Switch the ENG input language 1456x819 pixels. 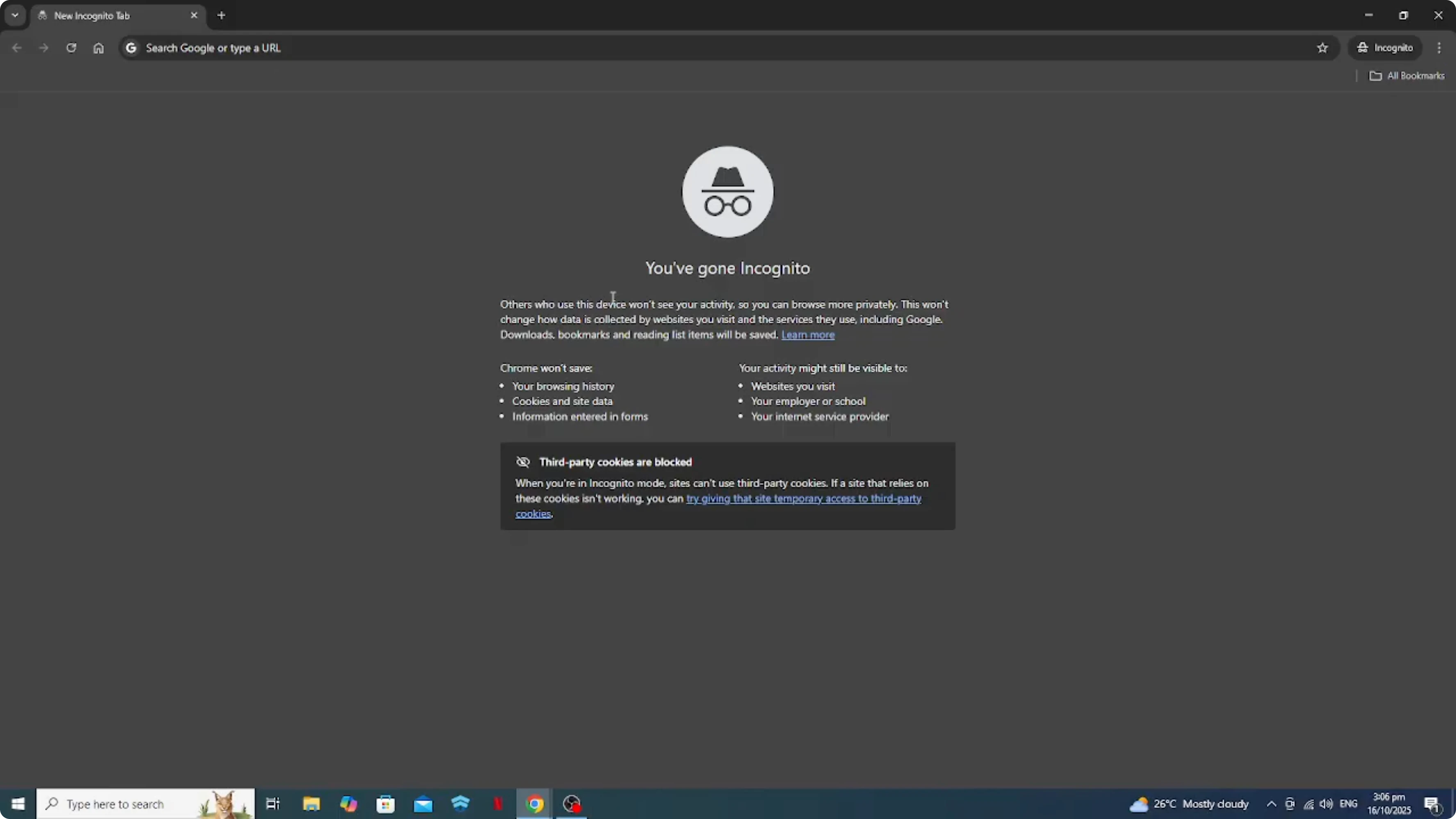[1349, 804]
